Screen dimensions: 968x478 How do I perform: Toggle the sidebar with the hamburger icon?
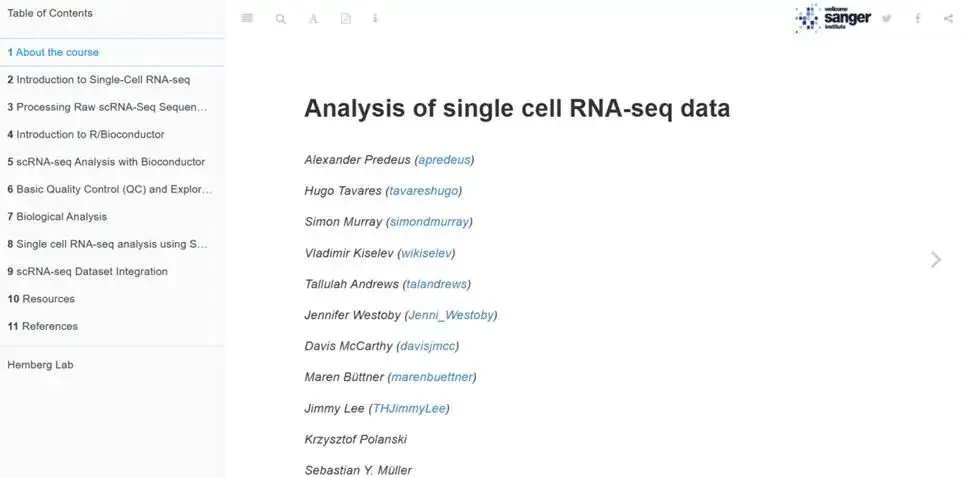point(248,18)
